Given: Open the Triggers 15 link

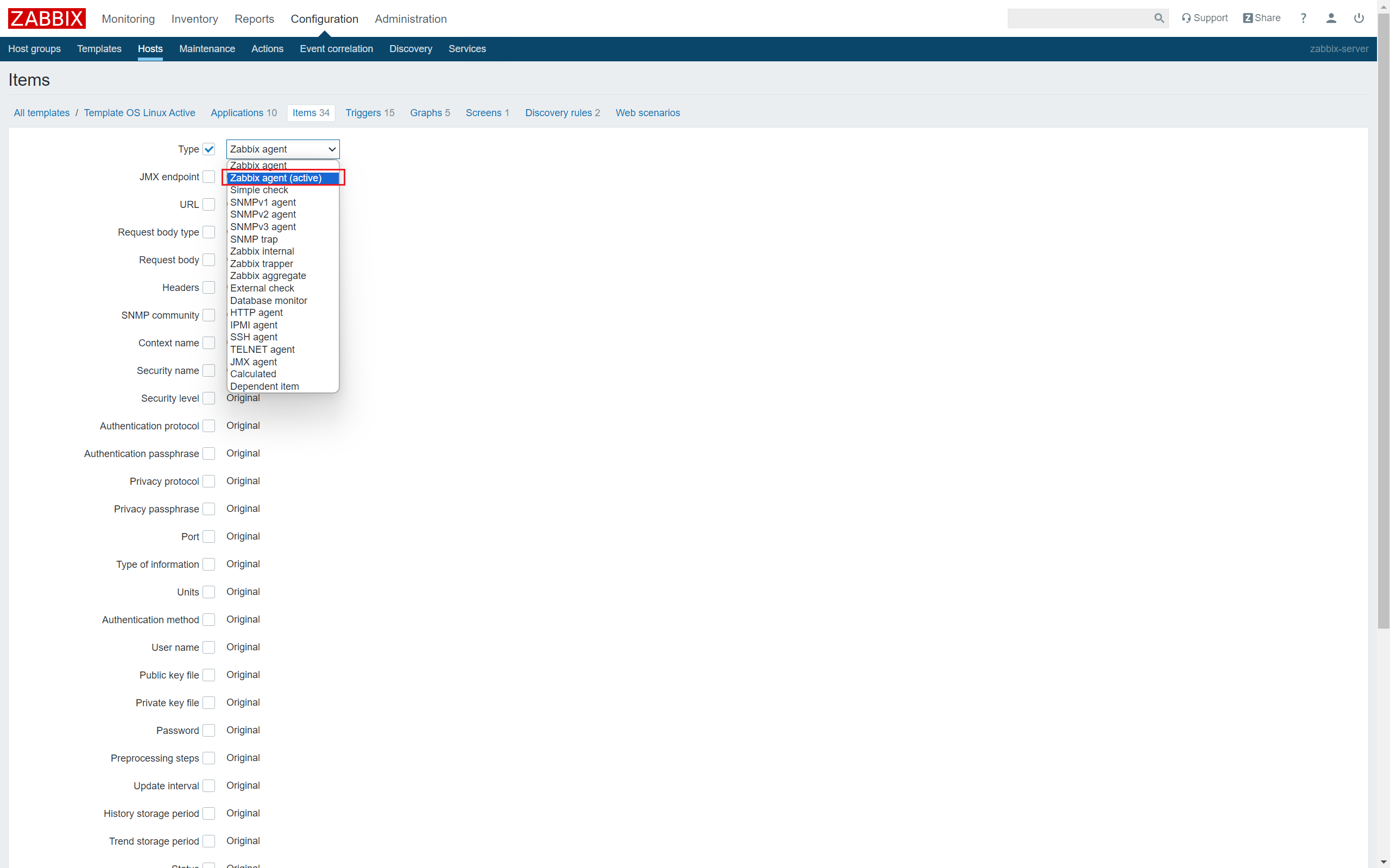Looking at the screenshot, I should [x=370, y=112].
